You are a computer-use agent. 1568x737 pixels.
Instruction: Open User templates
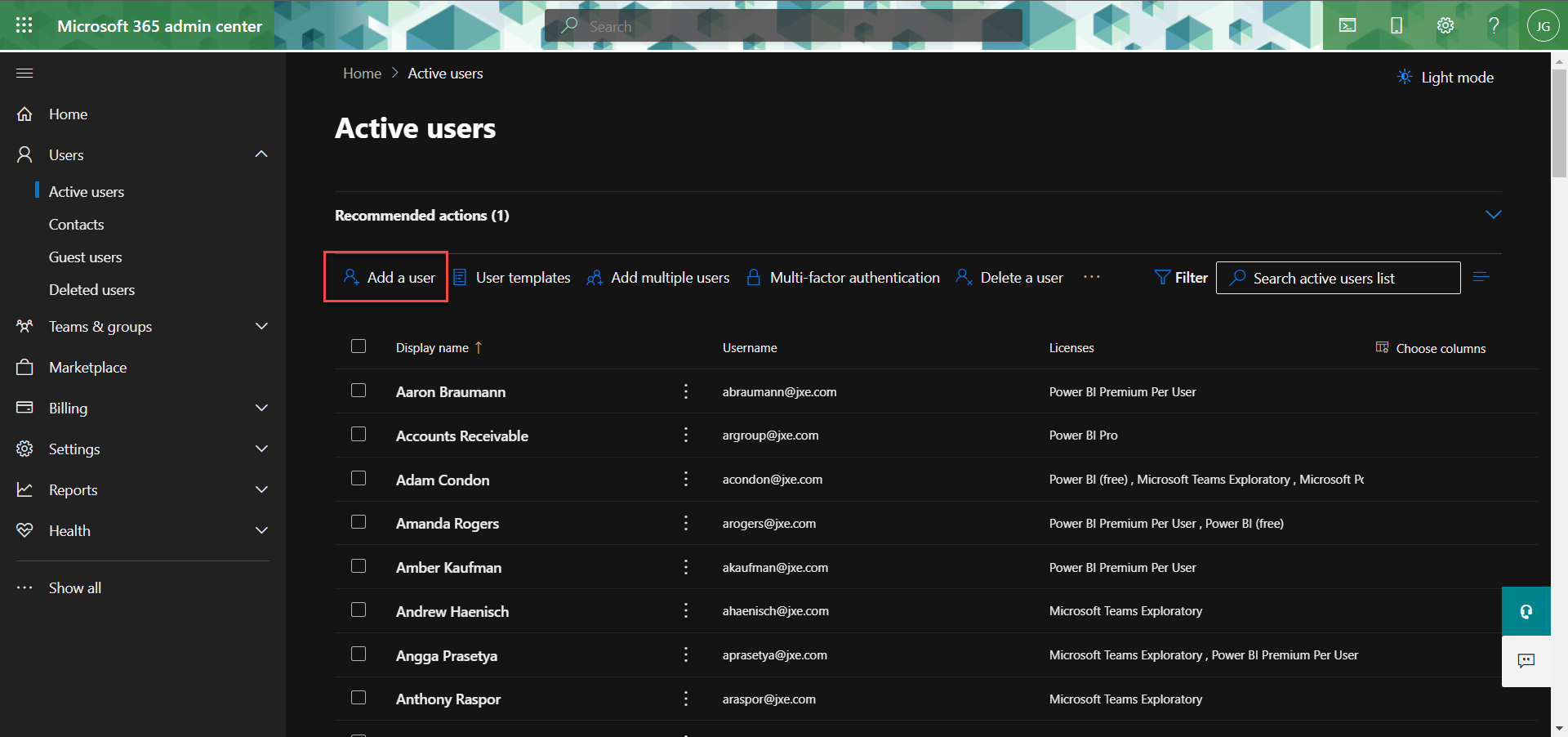point(512,278)
